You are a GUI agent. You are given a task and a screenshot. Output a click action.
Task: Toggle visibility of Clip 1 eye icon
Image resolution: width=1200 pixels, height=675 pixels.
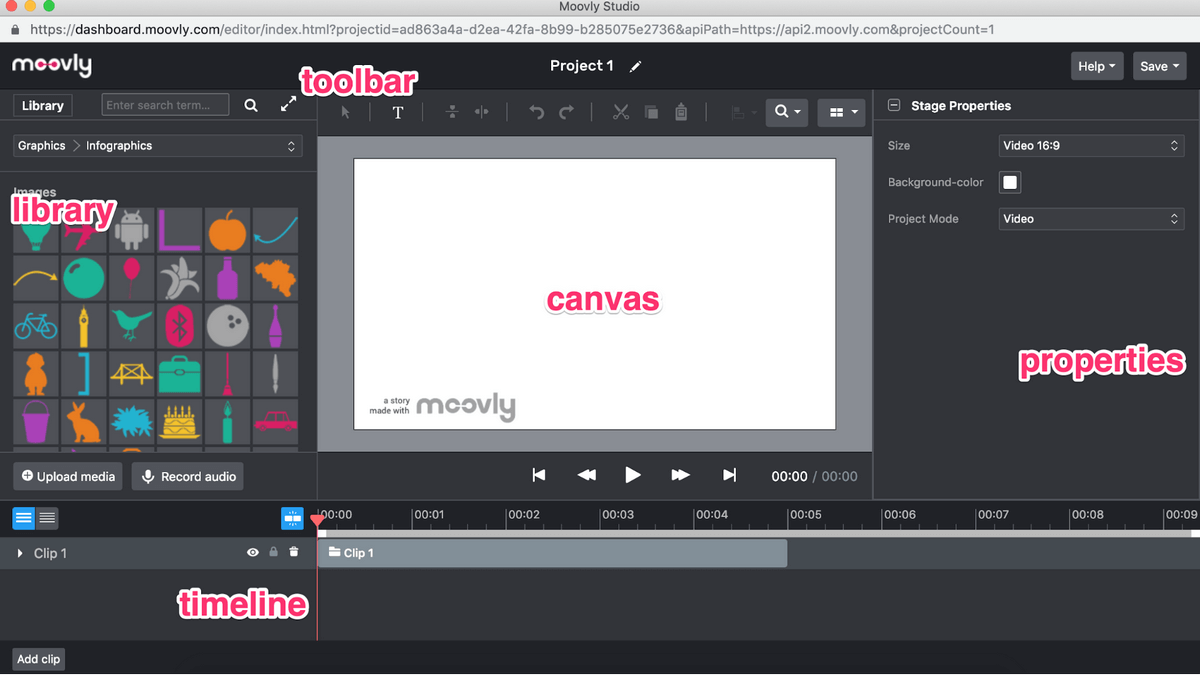(x=253, y=552)
